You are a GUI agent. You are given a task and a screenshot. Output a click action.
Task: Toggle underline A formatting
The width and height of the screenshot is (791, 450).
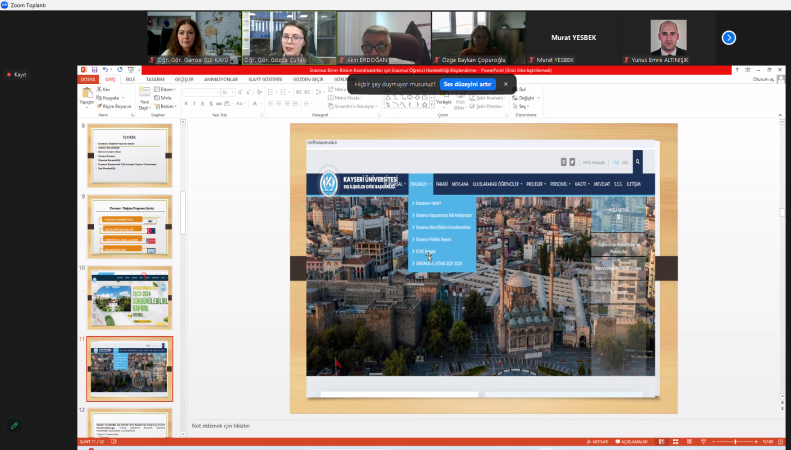click(202, 103)
